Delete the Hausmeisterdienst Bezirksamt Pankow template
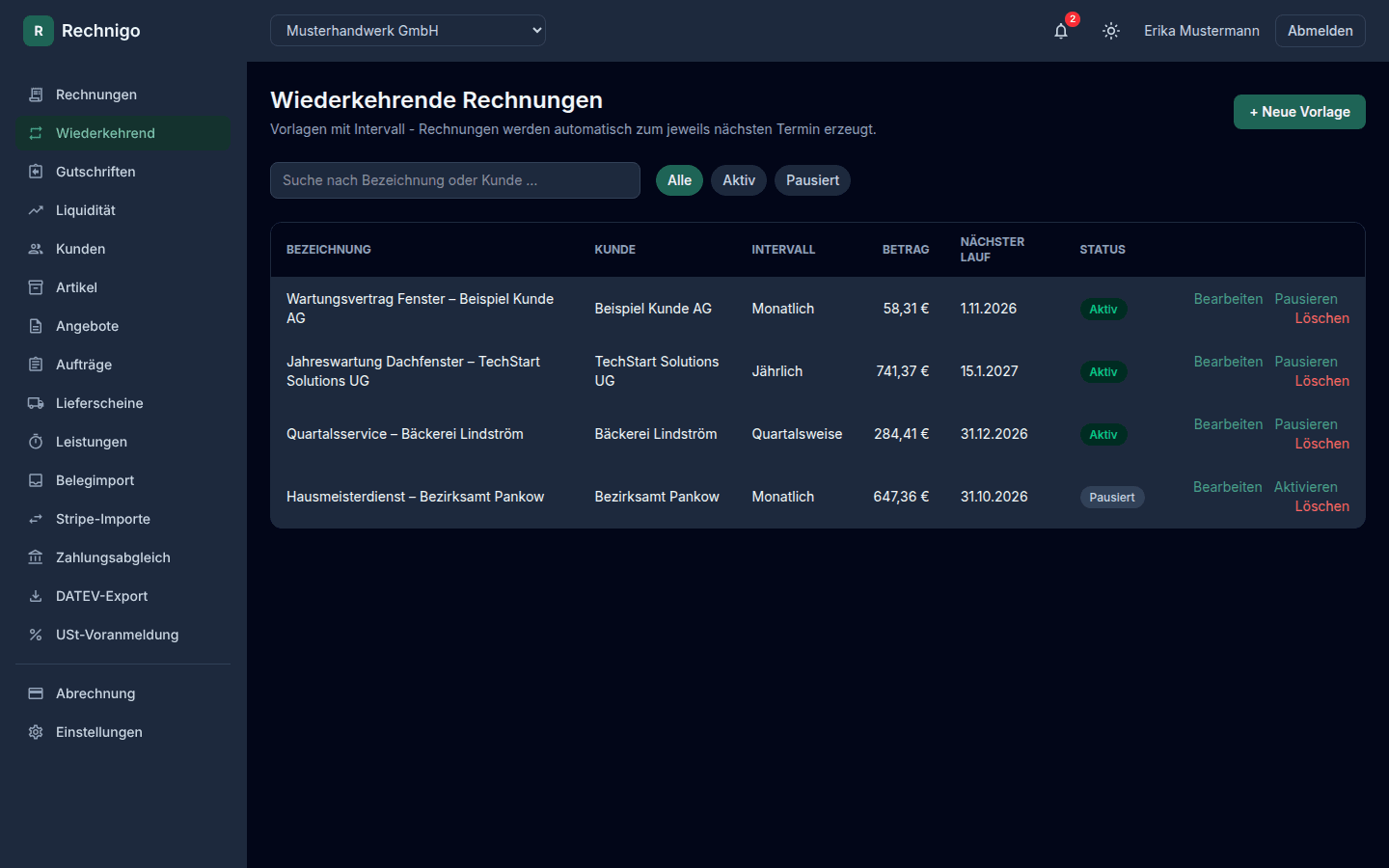This screenshot has height=868, width=1389. pos(1321,506)
